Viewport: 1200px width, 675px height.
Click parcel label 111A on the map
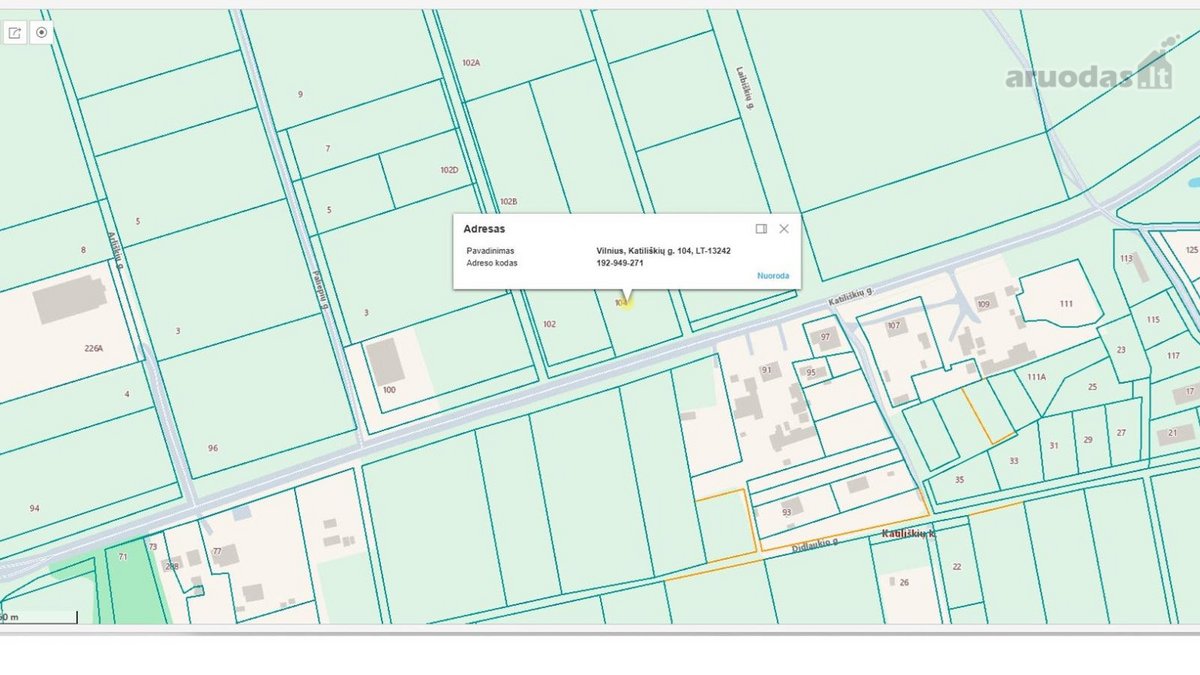pyautogui.click(x=1035, y=376)
